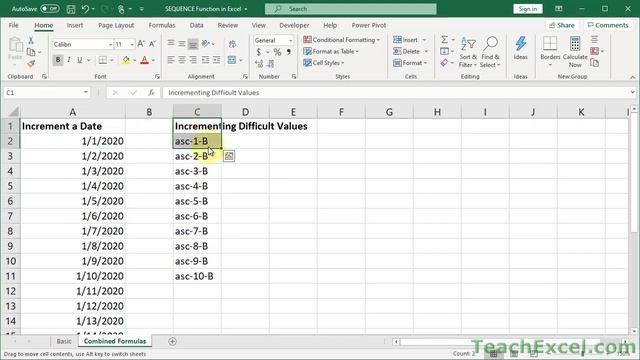The height and width of the screenshot is (360, 640).
Task: Open the General number format dropdown
Action: pyautogui.click(x=290, y=40)
